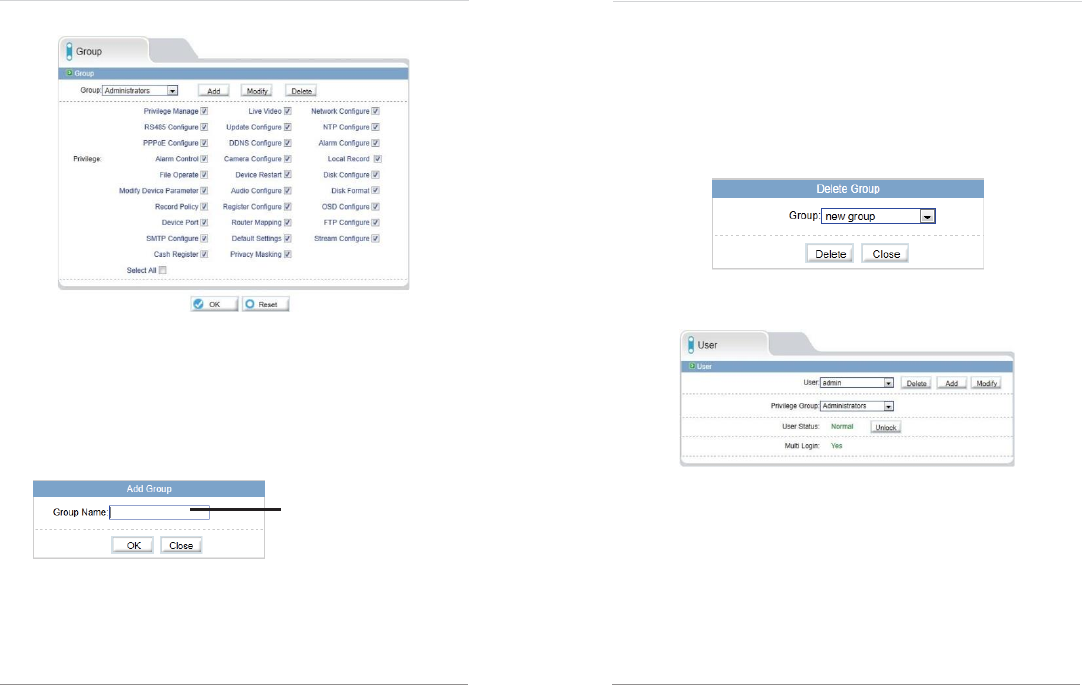
Task: Toggle the Live Video checkbox
Action: click(288, 111)
